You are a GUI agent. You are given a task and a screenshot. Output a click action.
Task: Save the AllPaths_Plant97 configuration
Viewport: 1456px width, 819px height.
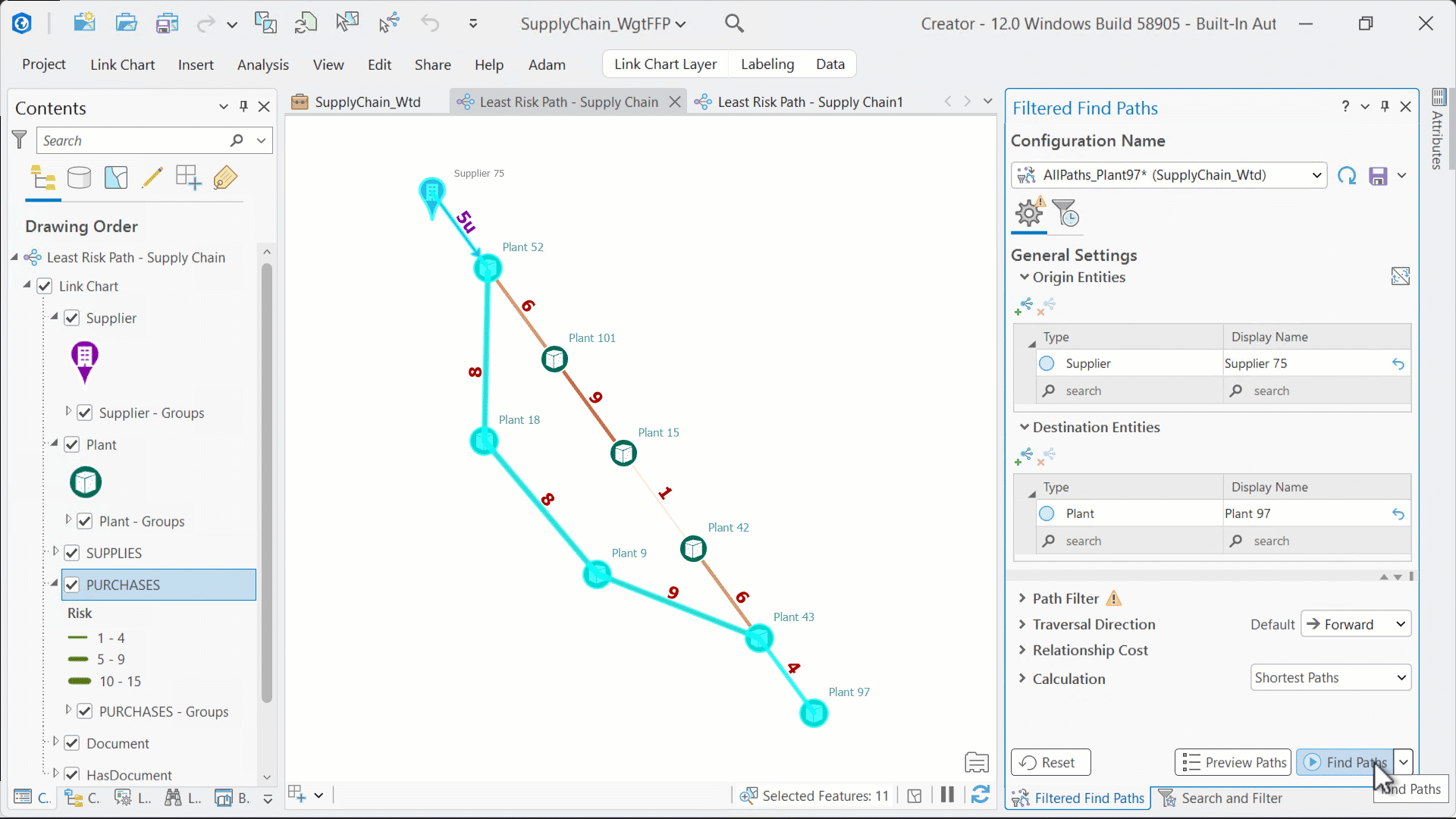pyautogui.click(x=1379, y=175)
